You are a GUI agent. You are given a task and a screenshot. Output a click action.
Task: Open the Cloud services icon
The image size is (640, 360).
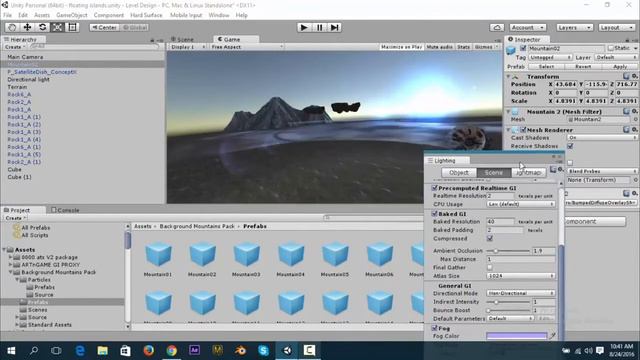(497, 27)
